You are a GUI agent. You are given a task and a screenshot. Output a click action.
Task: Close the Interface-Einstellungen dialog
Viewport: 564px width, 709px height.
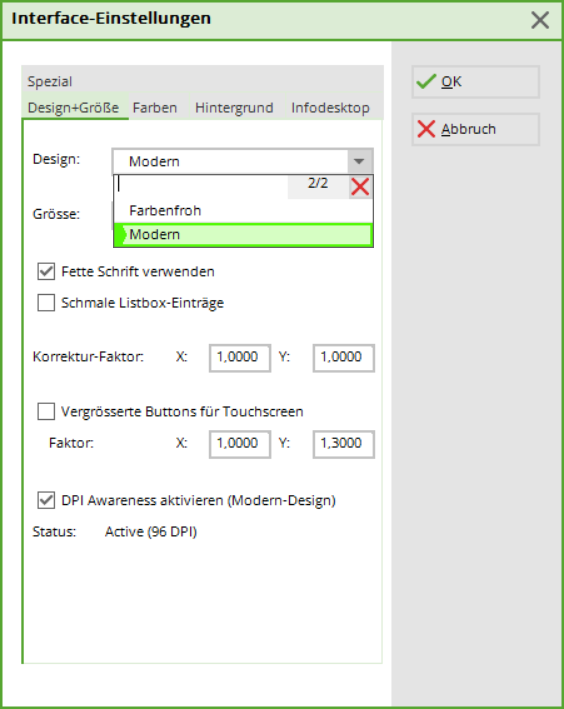point(540,20)
